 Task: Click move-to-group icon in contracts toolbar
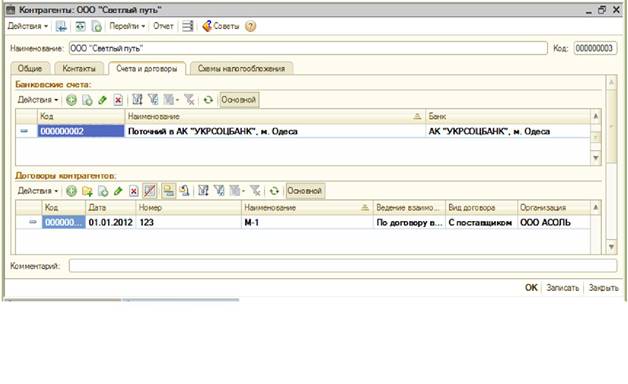(184, 191)
